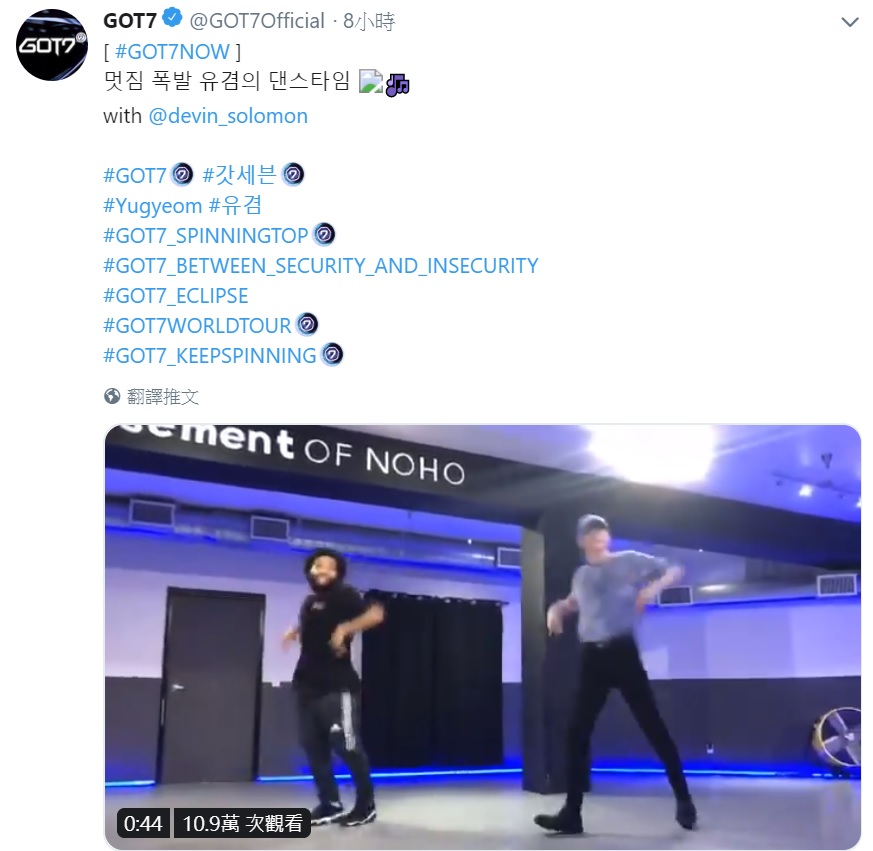Open the #Yugyeom hashtag
873x851 pixels.
[x=153, y=206]
